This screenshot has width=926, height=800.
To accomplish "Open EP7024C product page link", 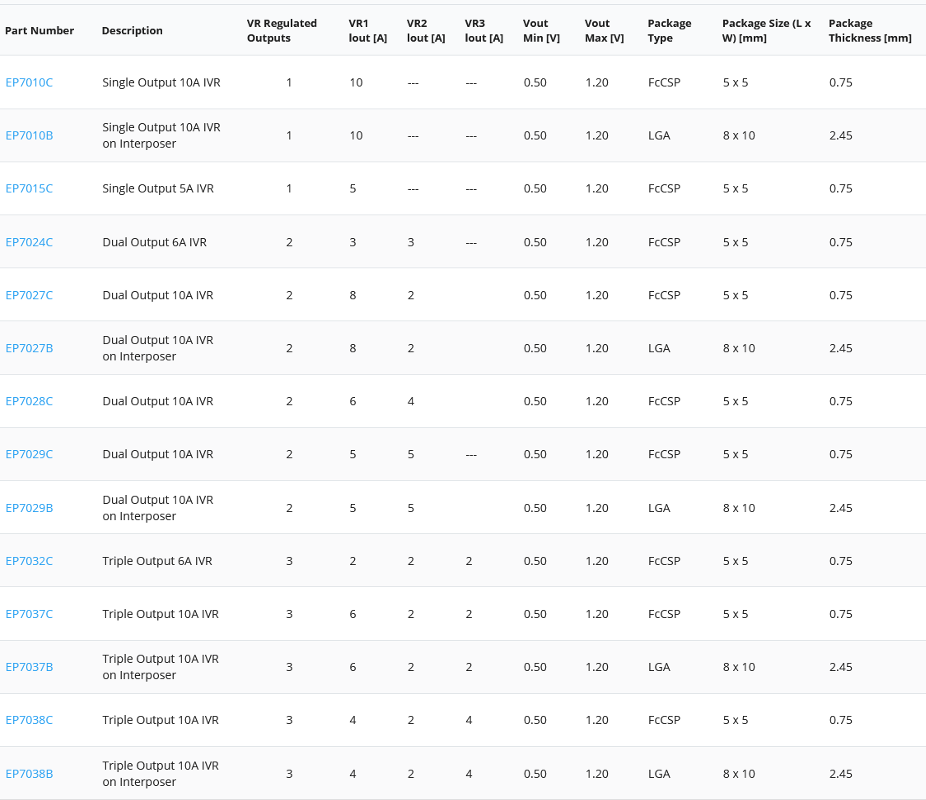I will [x=29, y=242].
